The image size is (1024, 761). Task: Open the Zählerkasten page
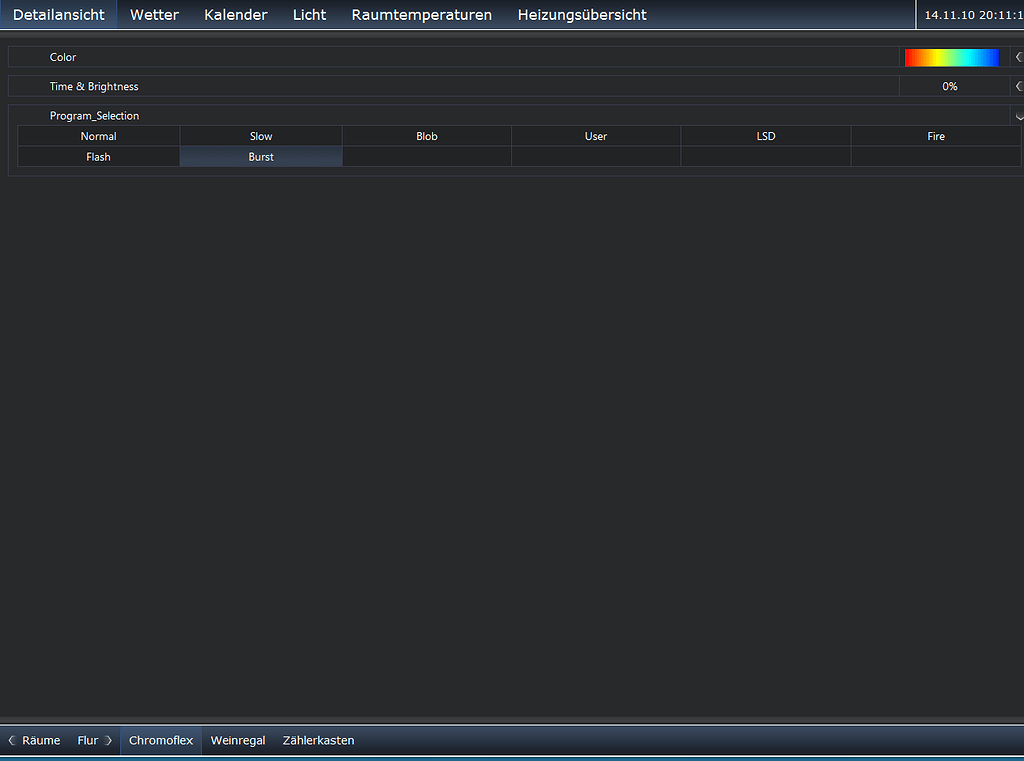pyautogui.click(x=318, y=740)
